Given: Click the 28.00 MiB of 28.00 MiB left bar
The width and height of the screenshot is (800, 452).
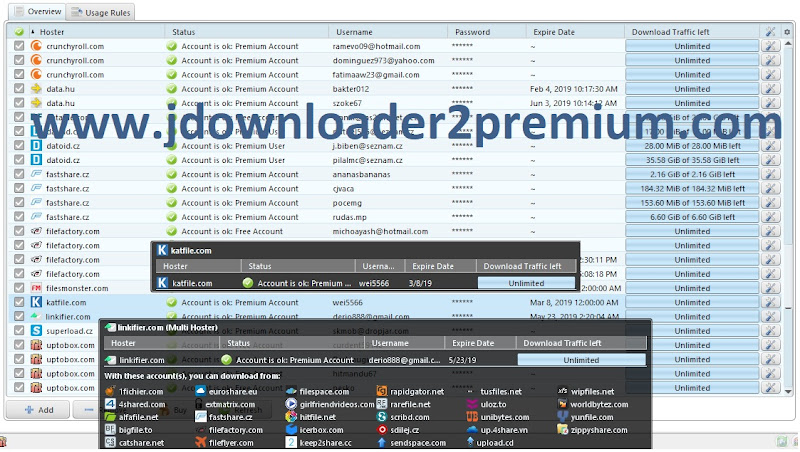Looking at the screenshot, I should [692, 146].
